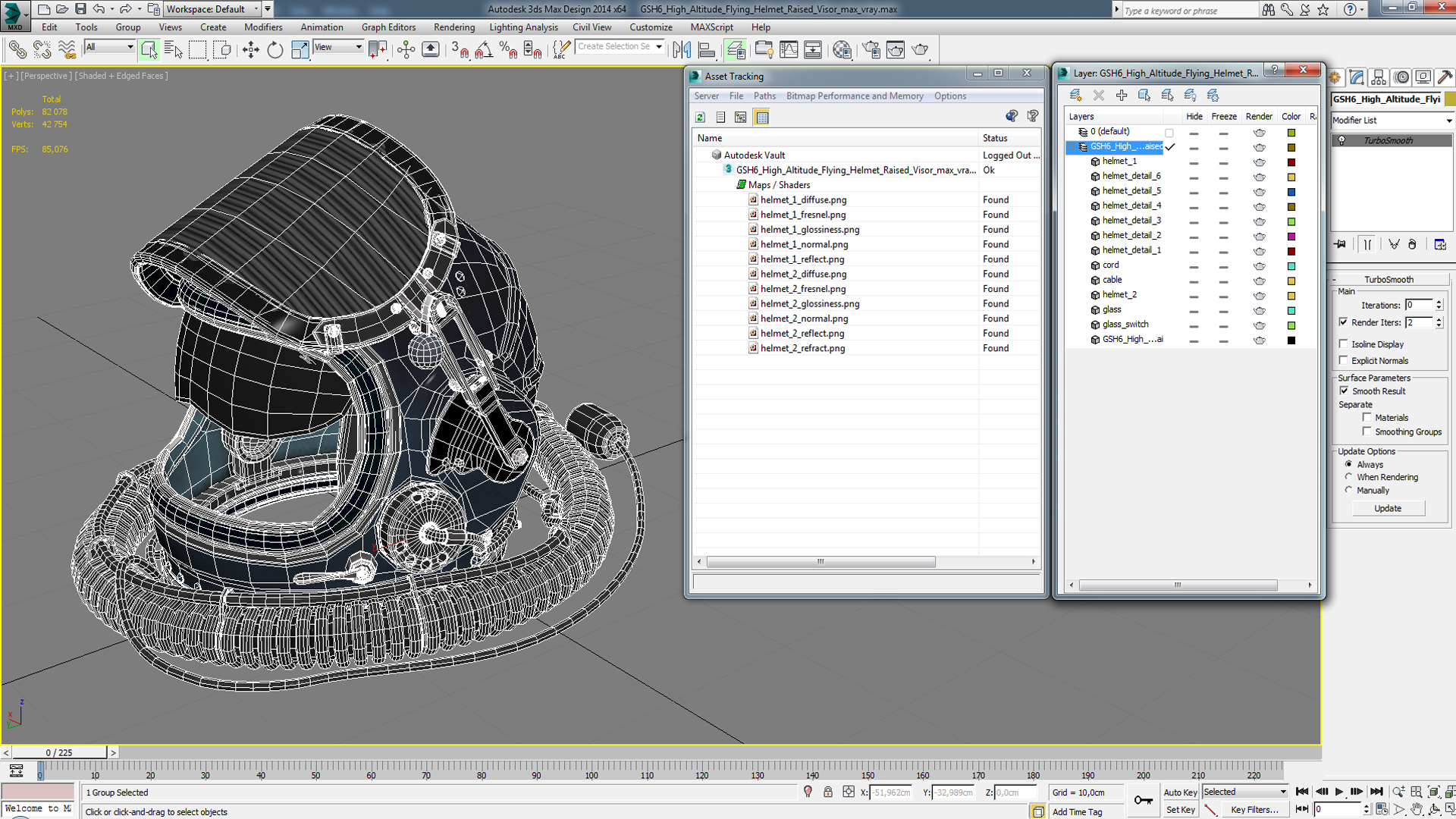Switch Asset Tracking to table view
The width and height of the screenshot is (1456, 819).
coord(761,117)
